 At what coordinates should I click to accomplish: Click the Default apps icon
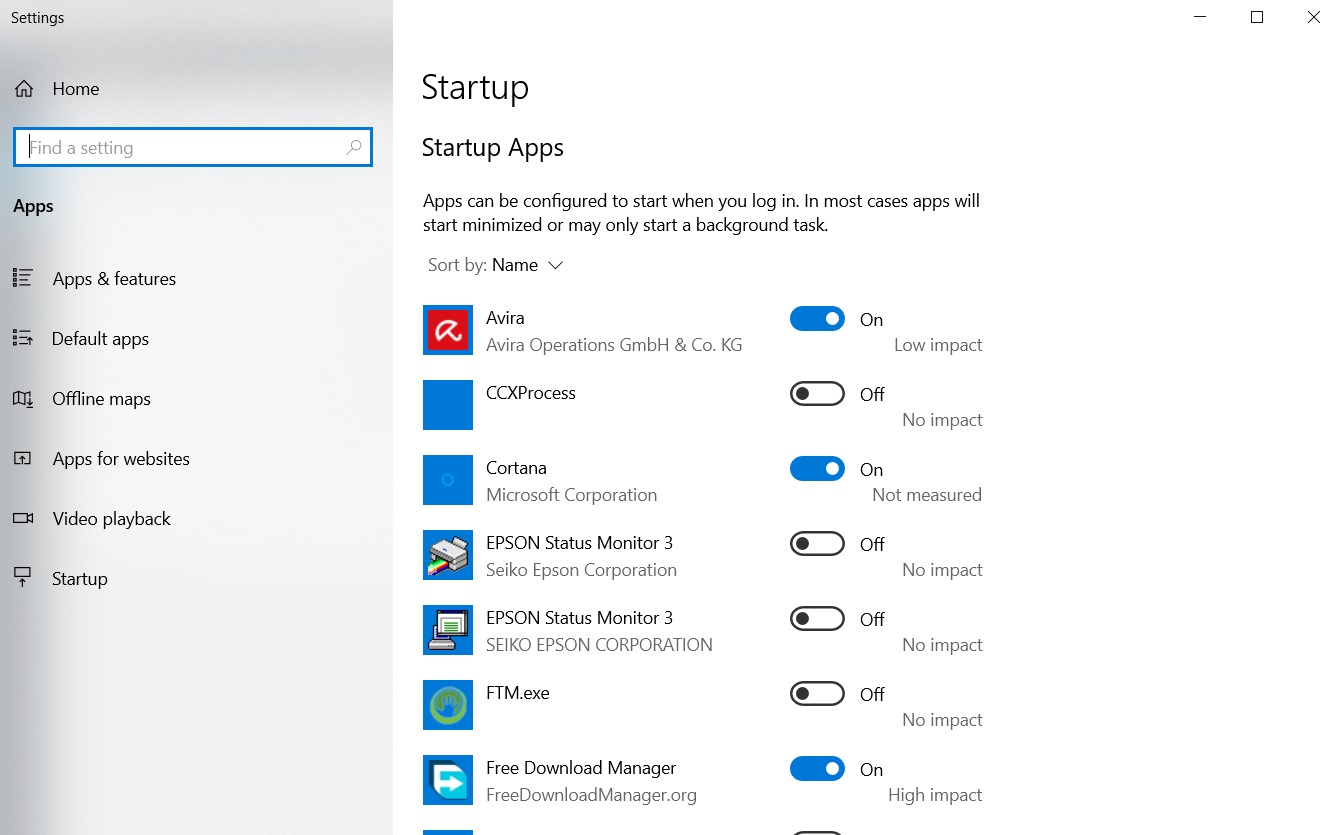coord(23,338)
